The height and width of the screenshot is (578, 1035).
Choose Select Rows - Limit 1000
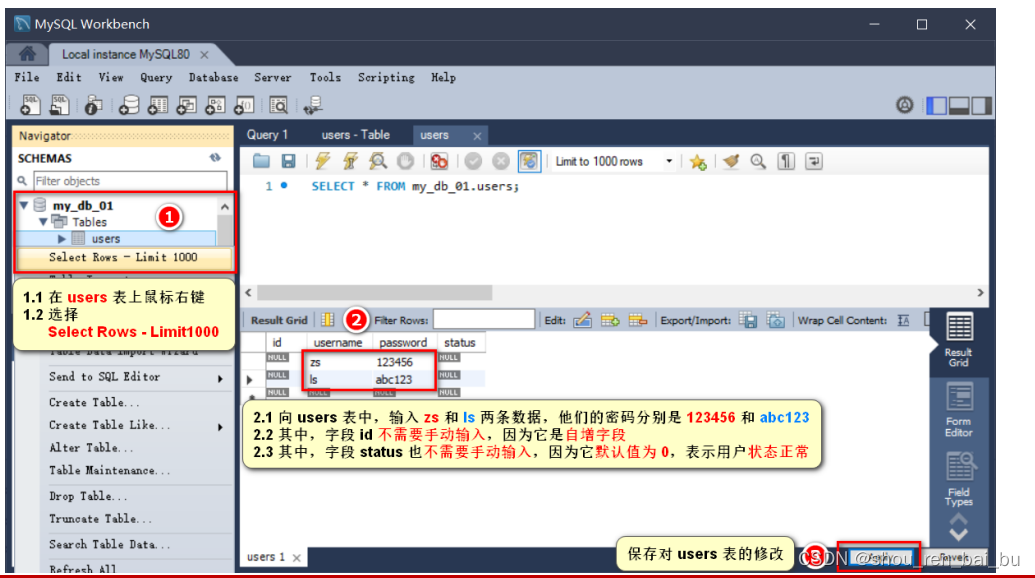point(123,257)
